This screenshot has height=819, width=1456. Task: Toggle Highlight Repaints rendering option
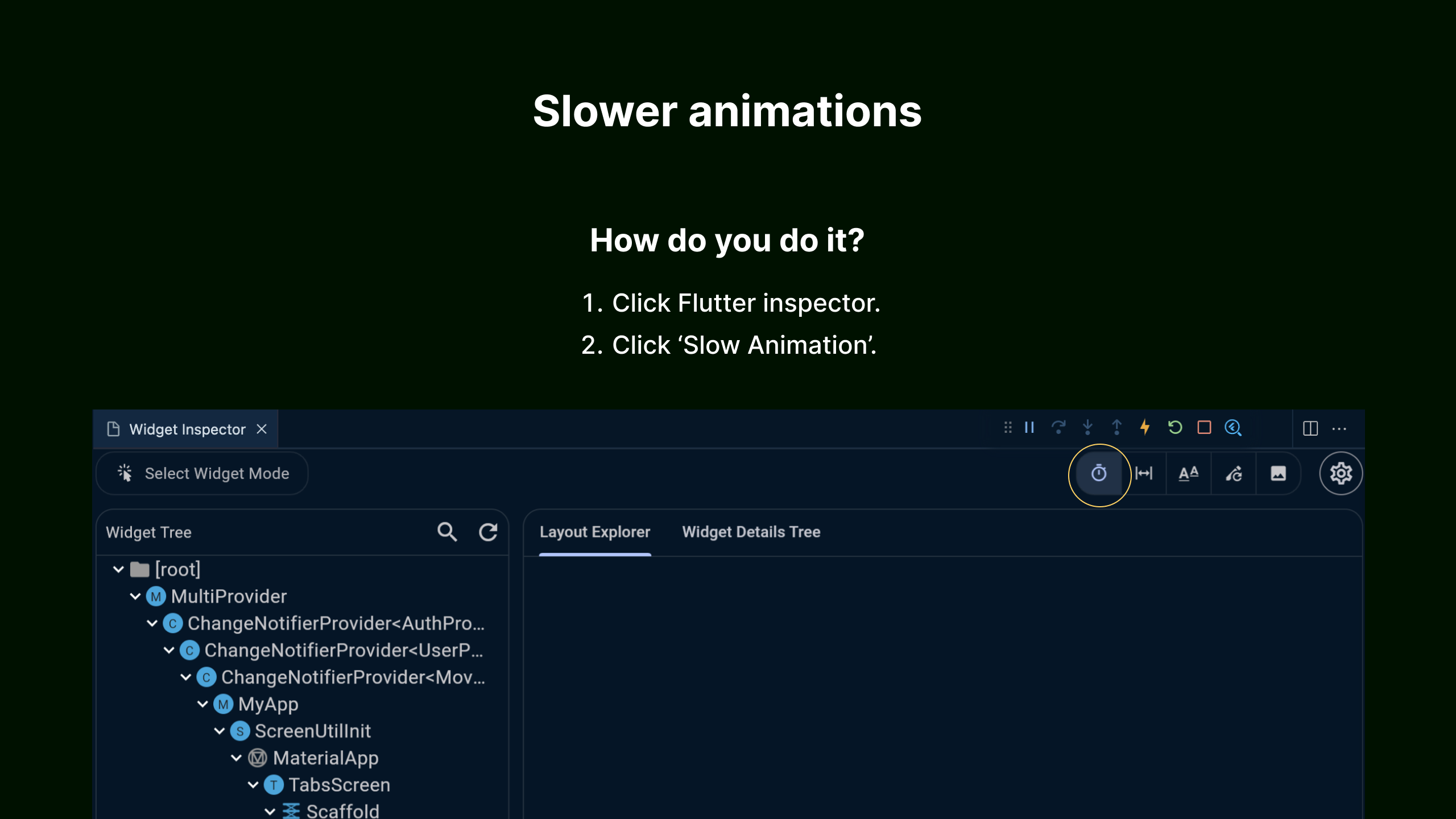(x=1232, y=473)
